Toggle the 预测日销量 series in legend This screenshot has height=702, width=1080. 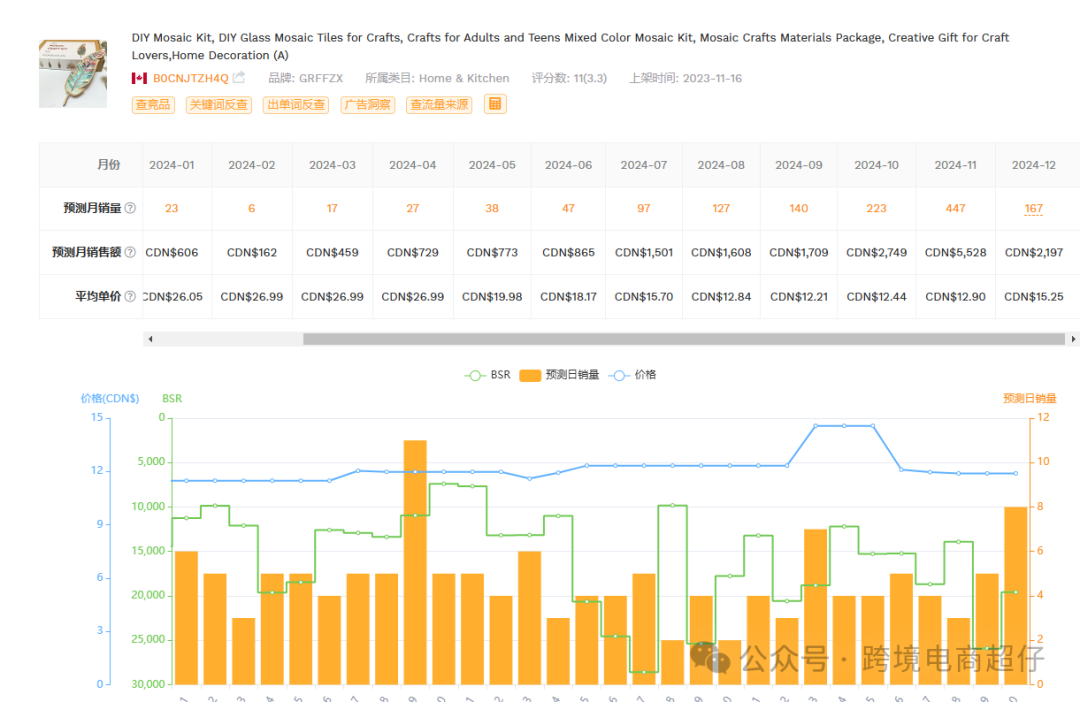tap(560, 375)
